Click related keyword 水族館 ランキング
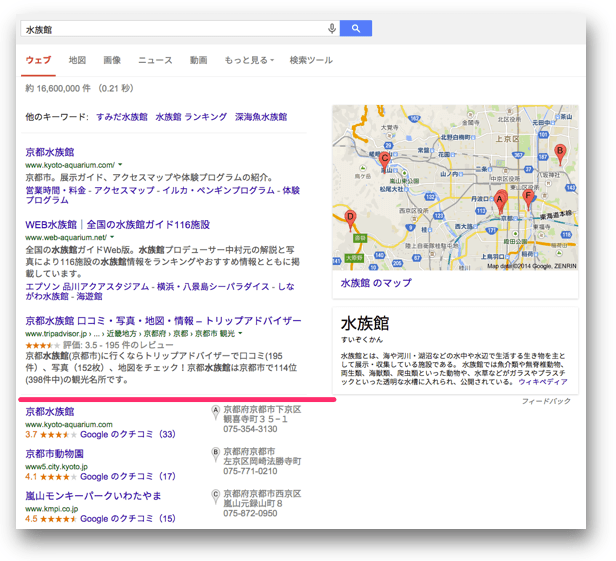The image size is (616, 561). pyautogui.click(x=191, y=117)
